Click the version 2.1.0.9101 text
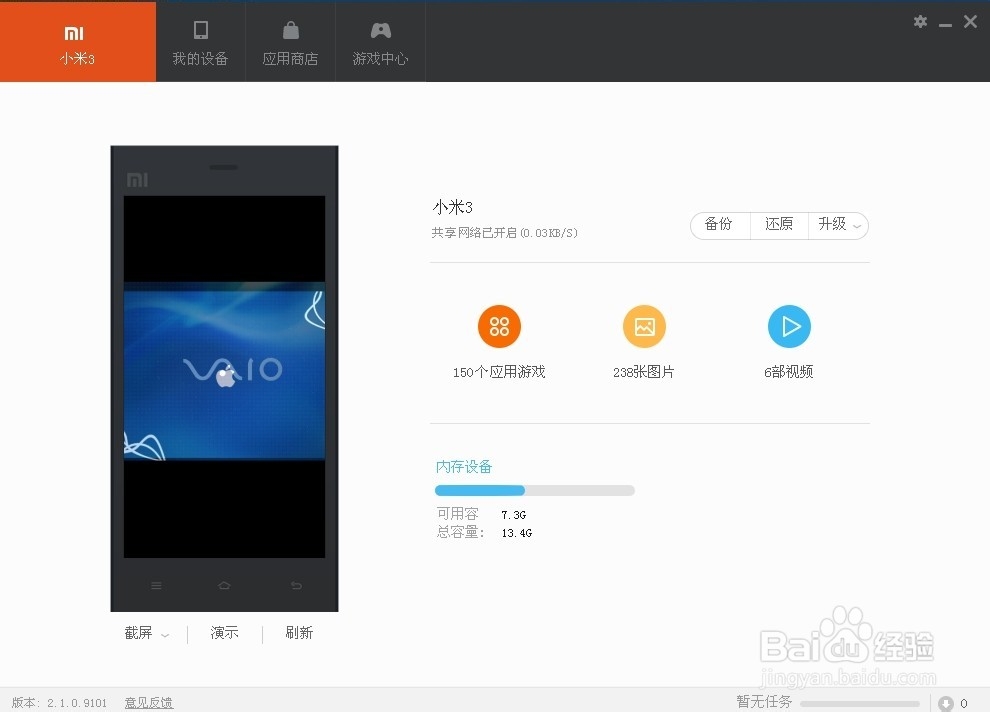The width and height of the screenshot is (990, 712). (59, 703)
